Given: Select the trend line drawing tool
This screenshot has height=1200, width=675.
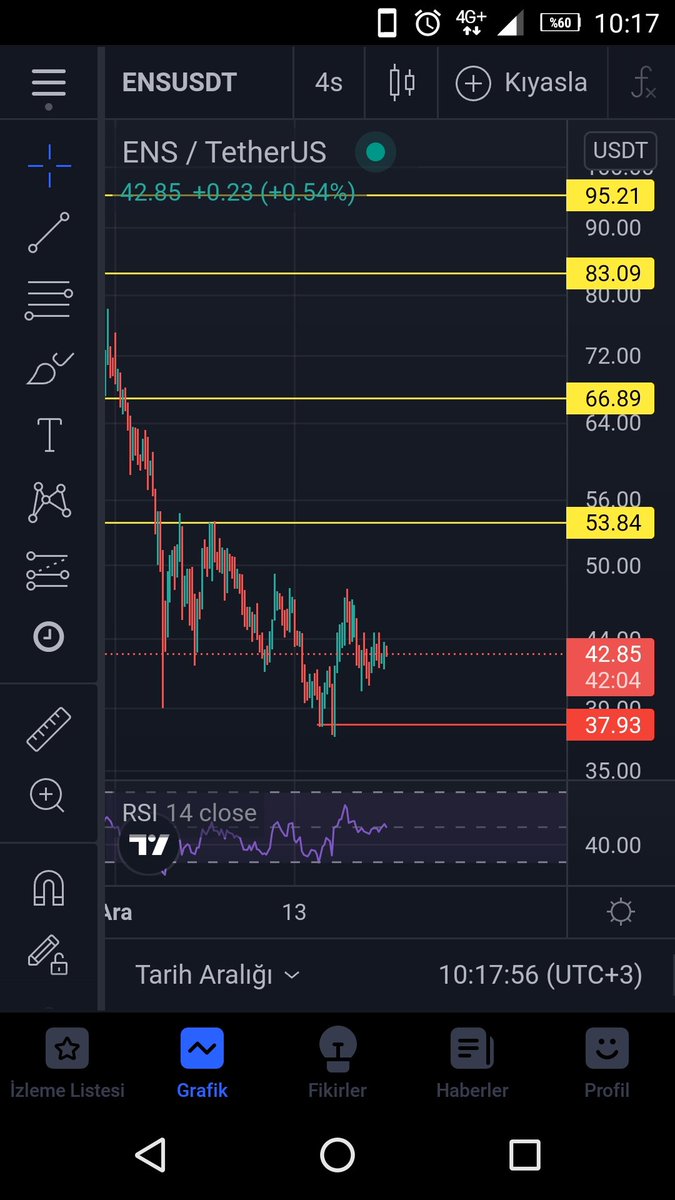Looking at the screenshot, I should [x=48, y=232].
